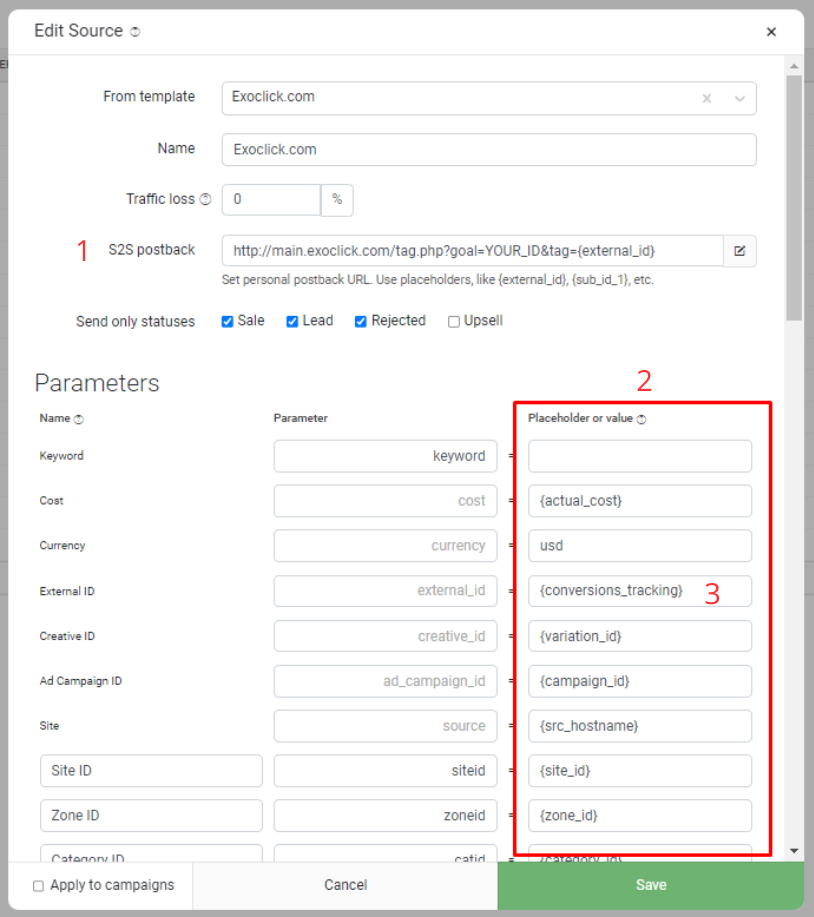Click the usd value field

click(640, 546)
